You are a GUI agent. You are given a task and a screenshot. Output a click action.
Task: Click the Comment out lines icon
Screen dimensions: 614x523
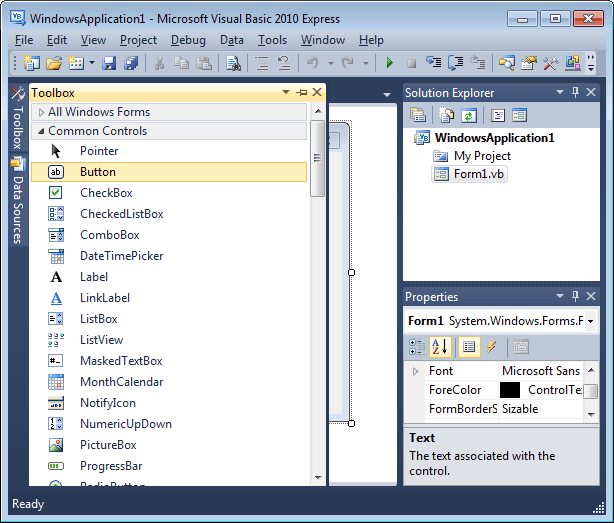262,63
